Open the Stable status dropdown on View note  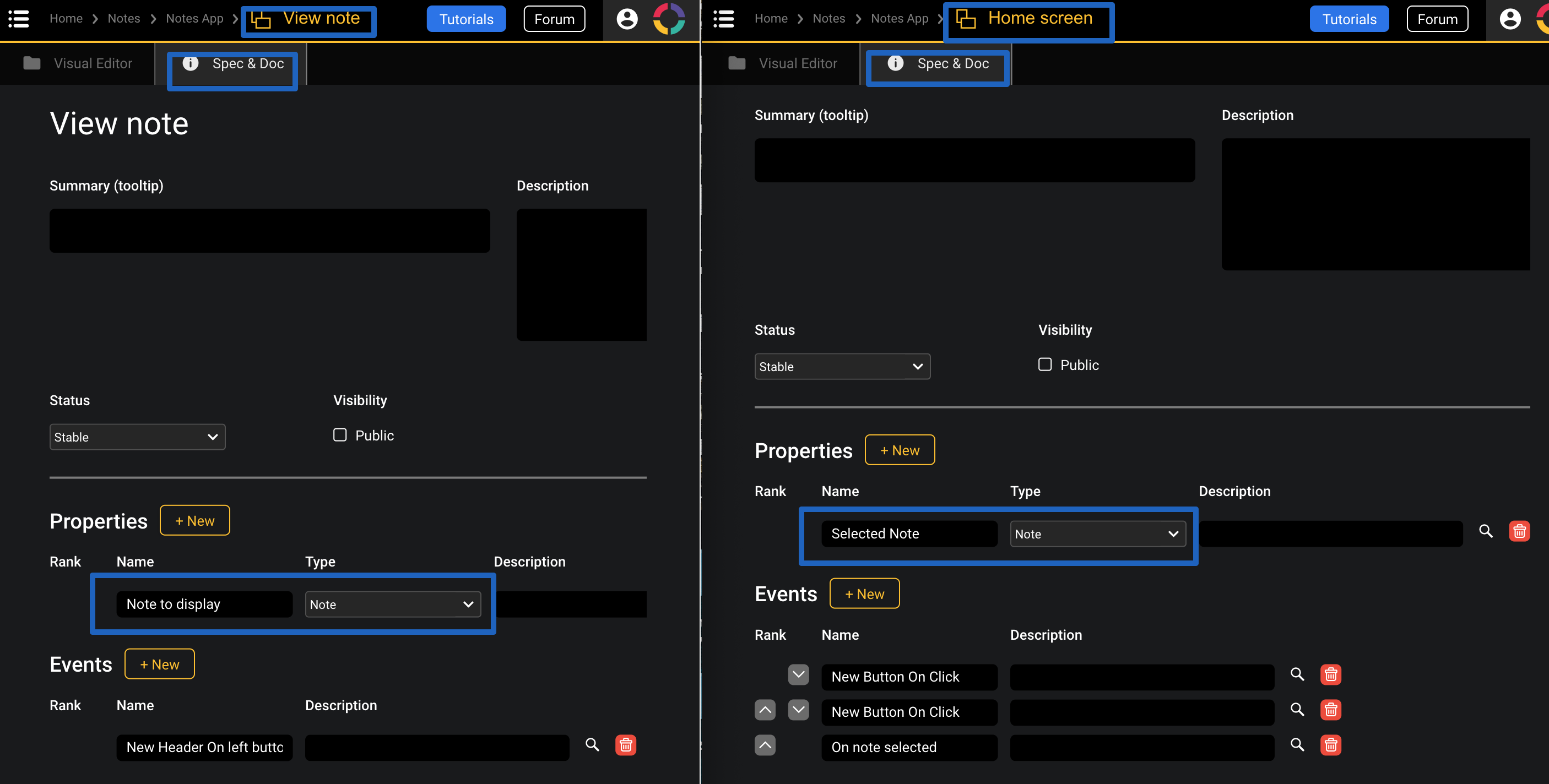click(137, 437)
